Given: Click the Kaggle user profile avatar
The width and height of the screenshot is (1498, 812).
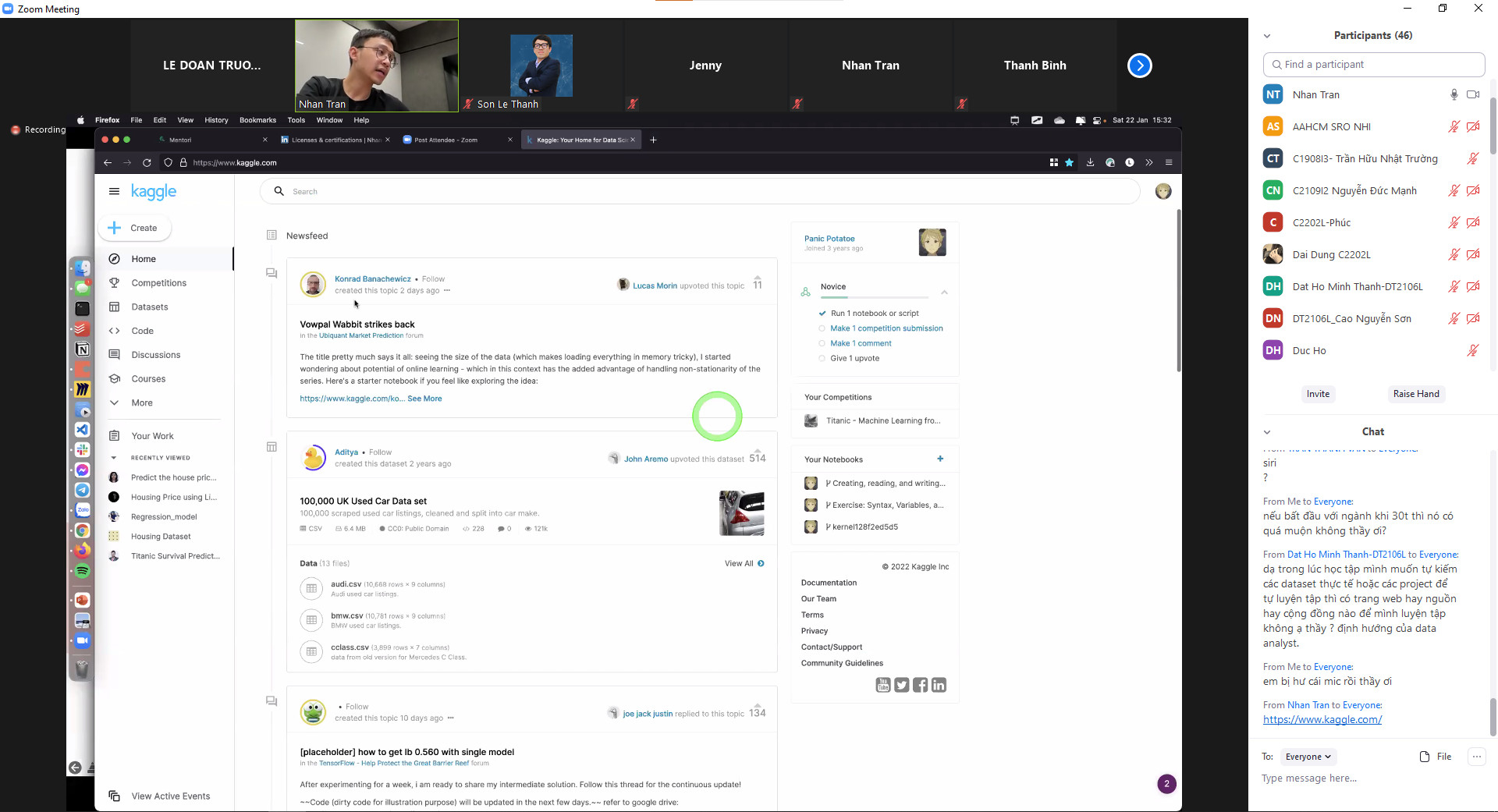Looking at the screenshot, I should (x=1163, y=191).
